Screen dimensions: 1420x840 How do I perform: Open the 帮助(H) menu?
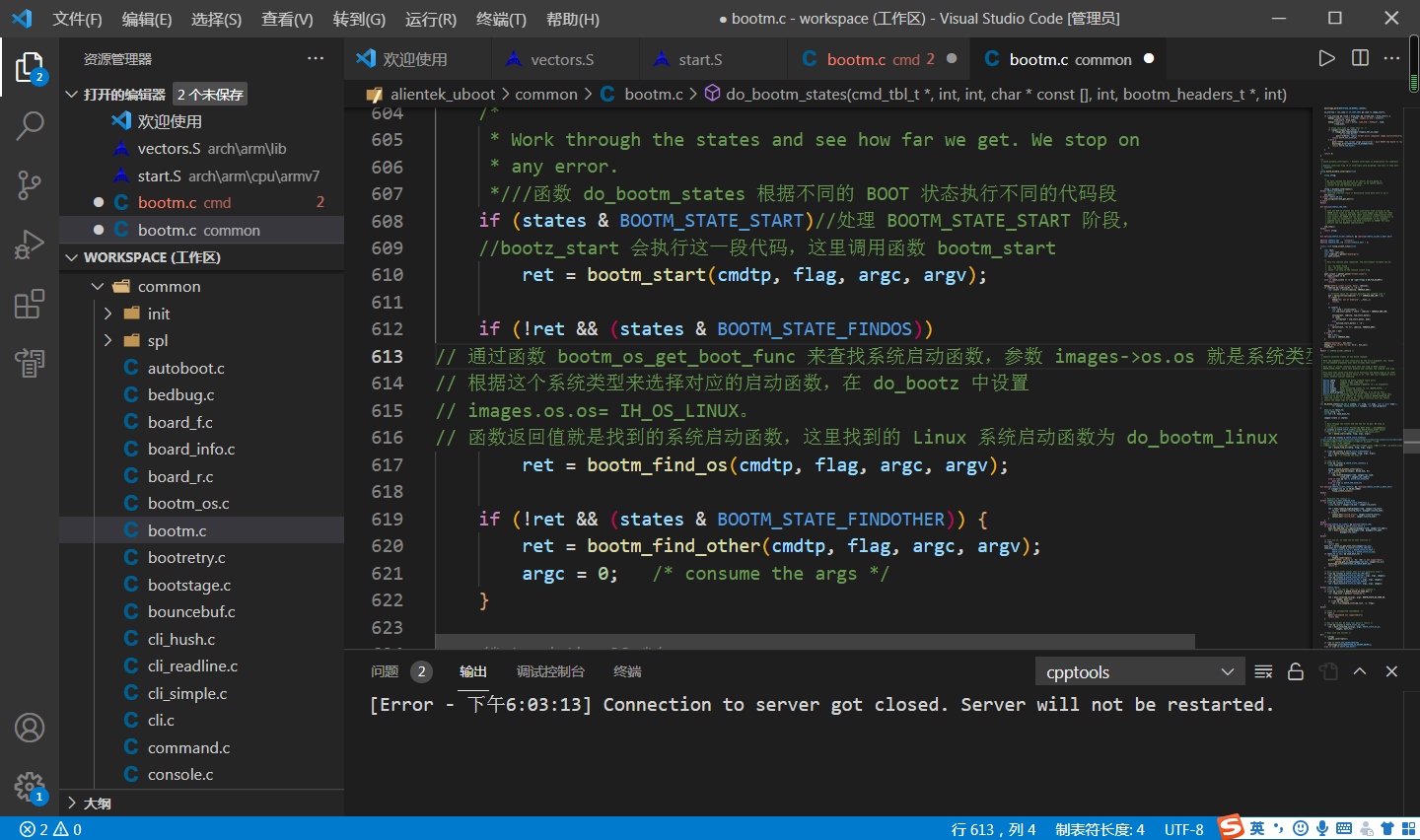click(x=573, y=19)
